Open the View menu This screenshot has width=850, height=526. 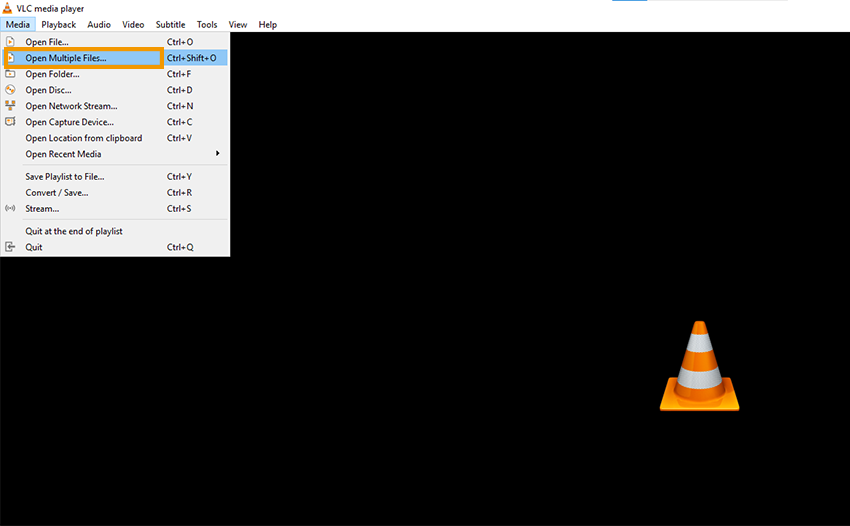click(x=237, y=24)
